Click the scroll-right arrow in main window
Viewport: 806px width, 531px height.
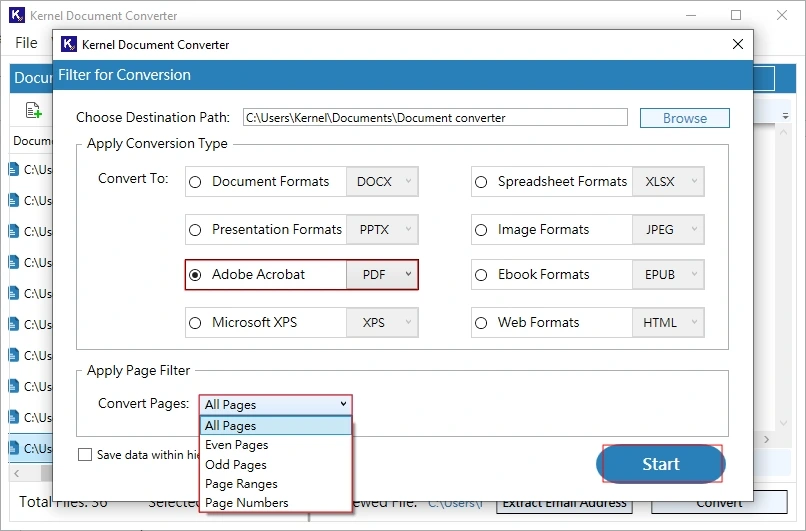[x=766, y=440]
